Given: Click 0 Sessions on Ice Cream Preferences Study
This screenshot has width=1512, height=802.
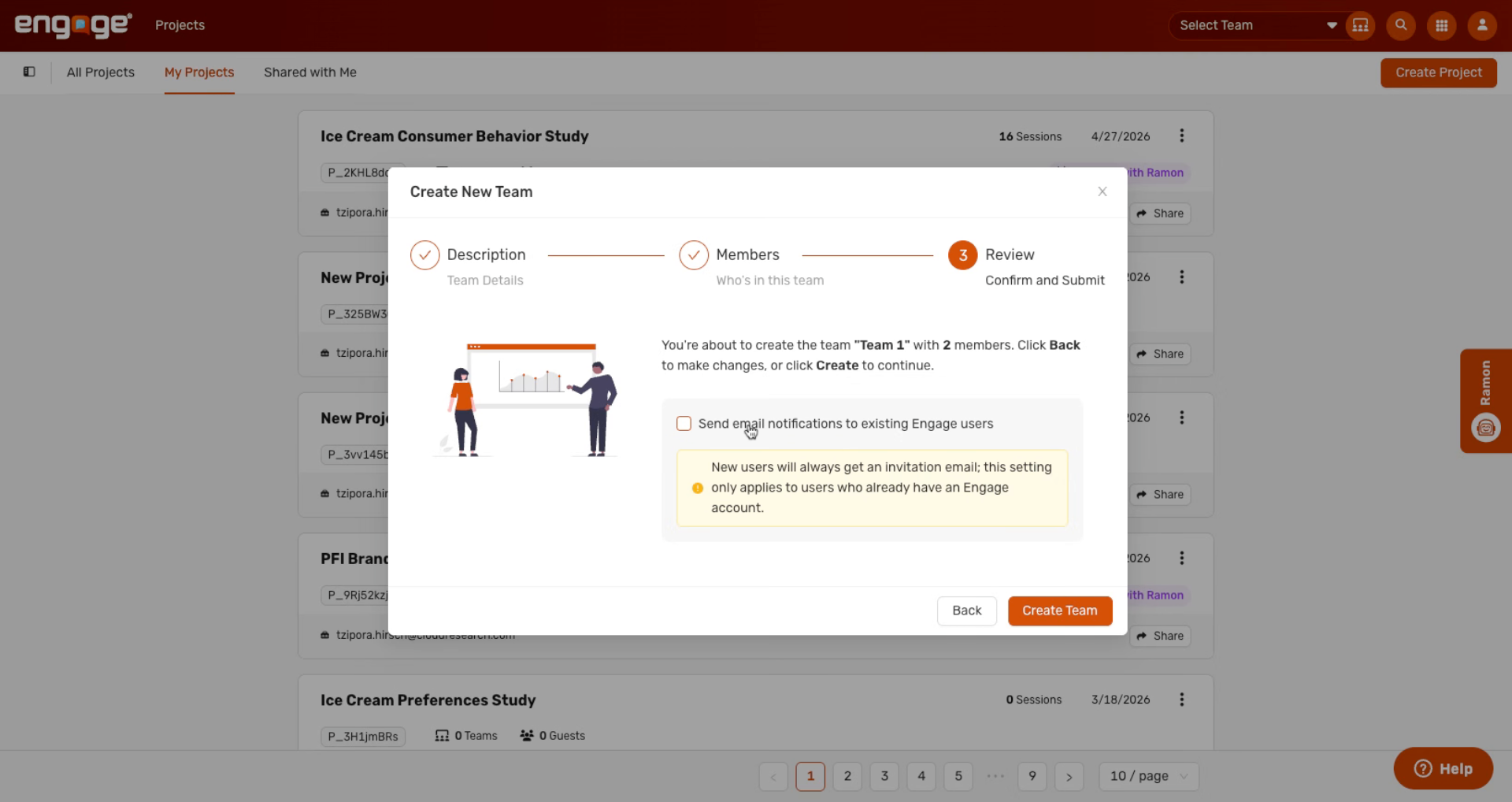Looking at the screenshot, I should click(1034, 700).
